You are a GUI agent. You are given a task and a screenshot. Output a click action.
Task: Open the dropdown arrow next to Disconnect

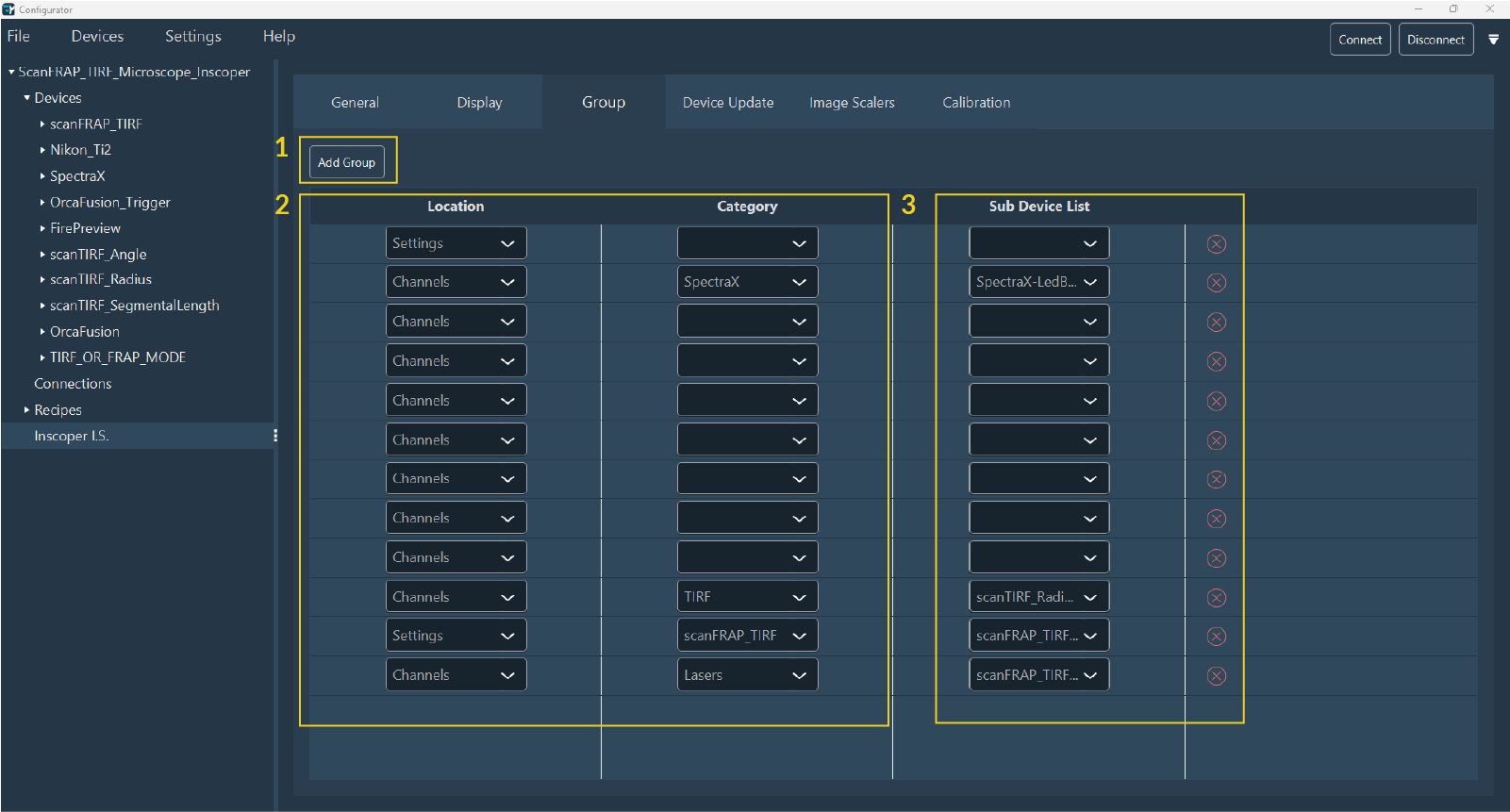click(1493, 40)
